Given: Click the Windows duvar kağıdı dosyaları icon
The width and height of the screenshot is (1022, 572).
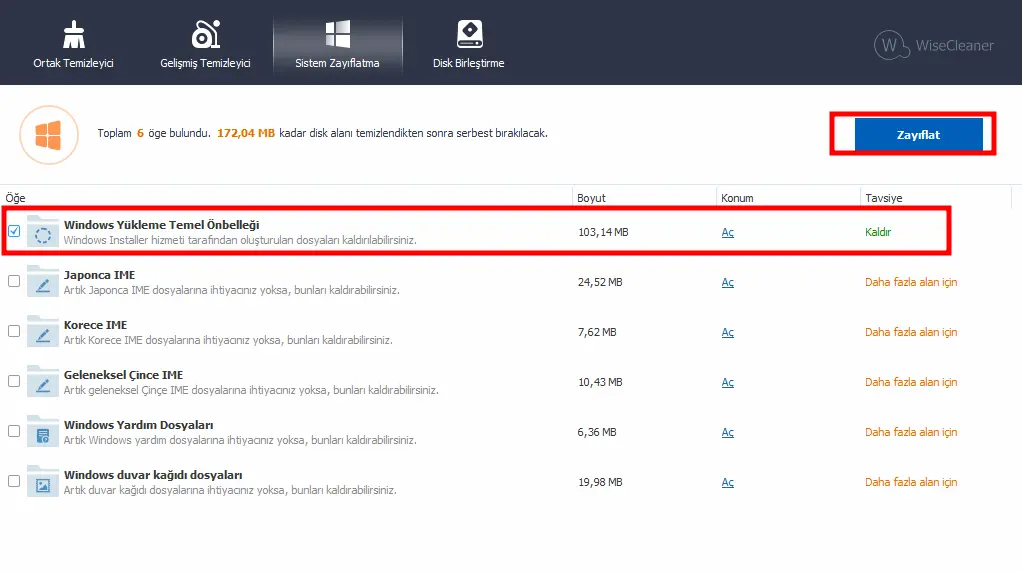Looking at the screenshot, I should pyautogui.click(x=43, y=482).
